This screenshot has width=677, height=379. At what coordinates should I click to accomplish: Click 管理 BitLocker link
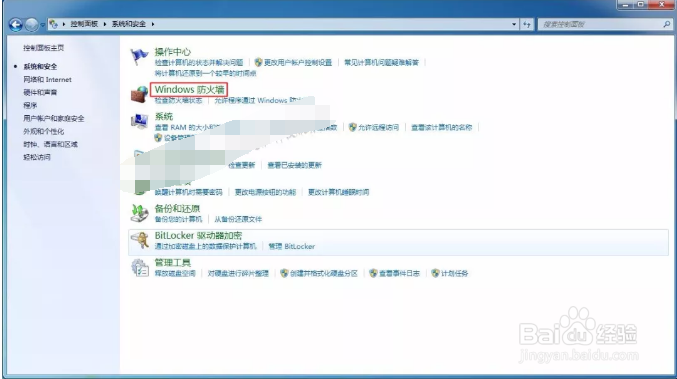pos(291,246)
